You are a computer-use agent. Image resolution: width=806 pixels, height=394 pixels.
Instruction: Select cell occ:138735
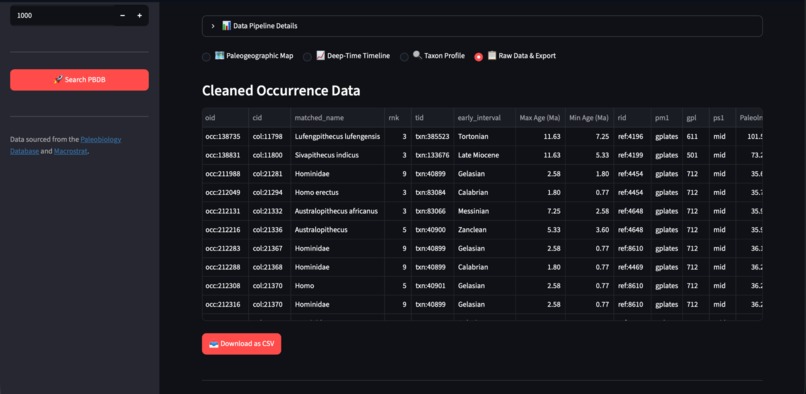tap(225, 136)
